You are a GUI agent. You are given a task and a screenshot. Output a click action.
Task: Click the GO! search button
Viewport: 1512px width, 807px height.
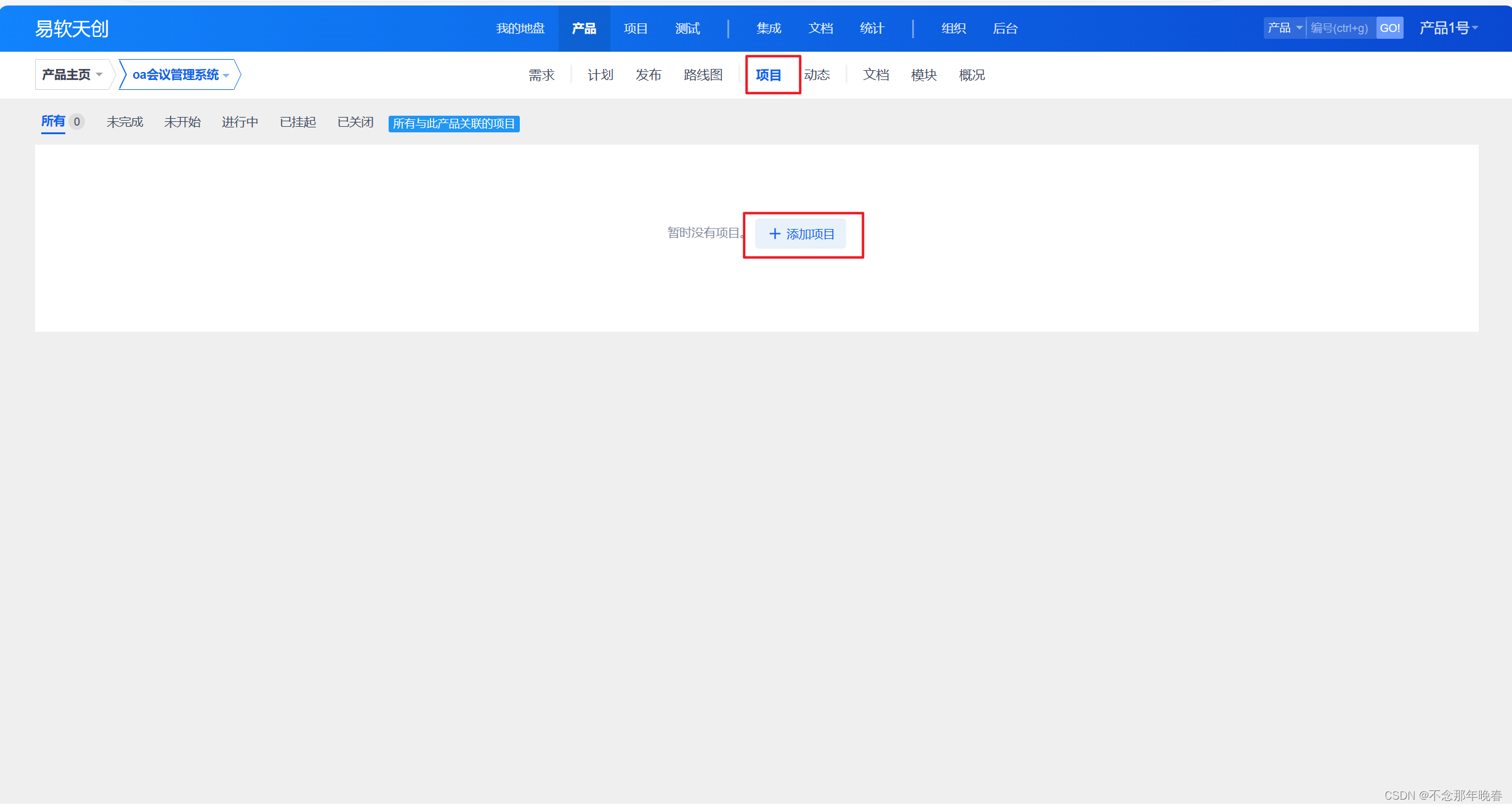point(1389,28)
